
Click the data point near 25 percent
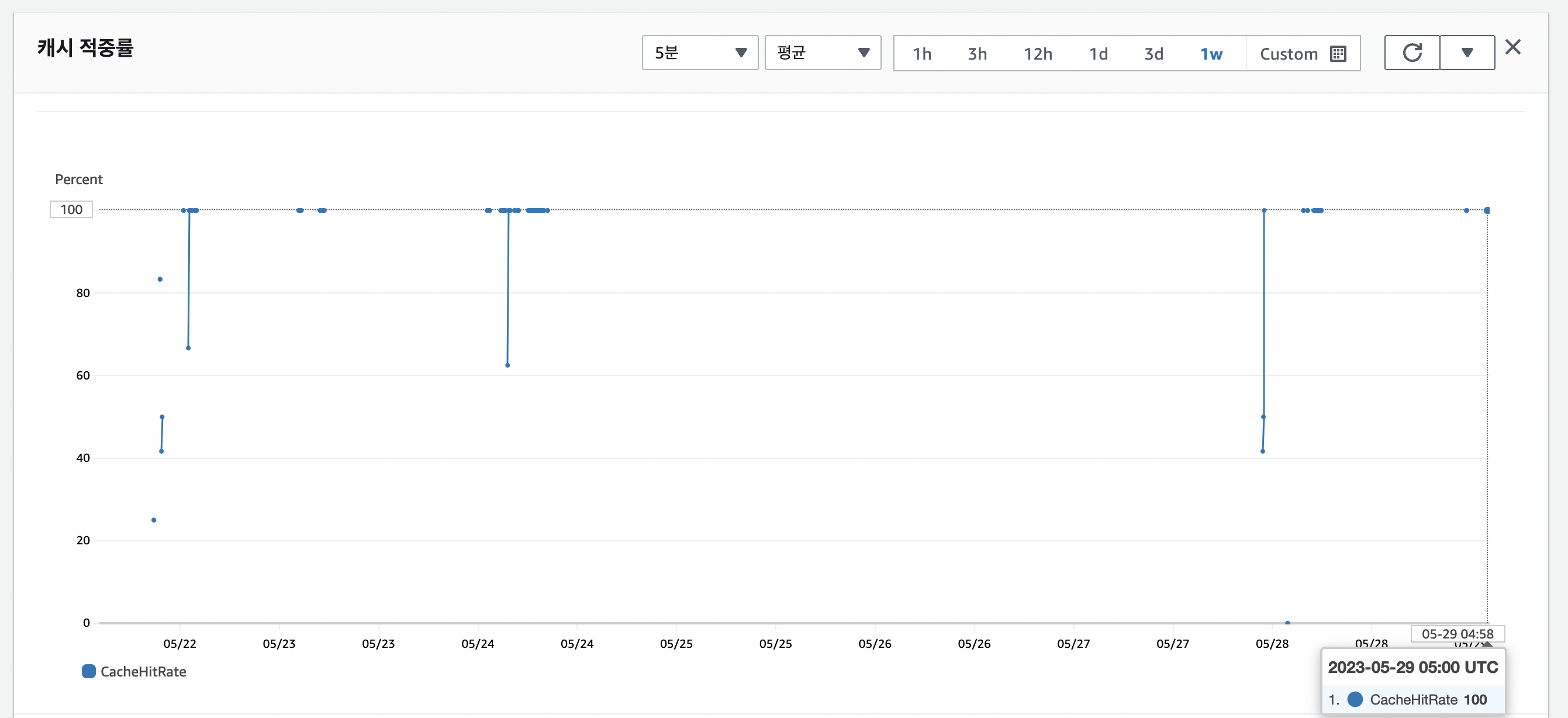tap(154, 520)
